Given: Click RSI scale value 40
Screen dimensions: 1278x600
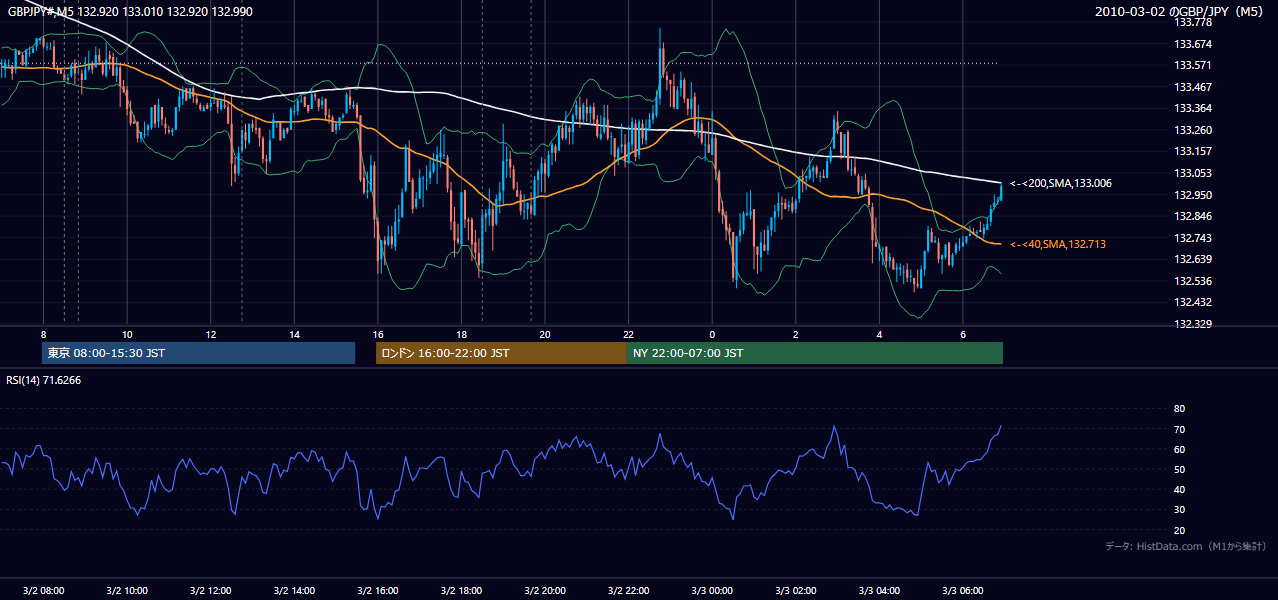Looking at the screenshot, I should (1179, 489).
